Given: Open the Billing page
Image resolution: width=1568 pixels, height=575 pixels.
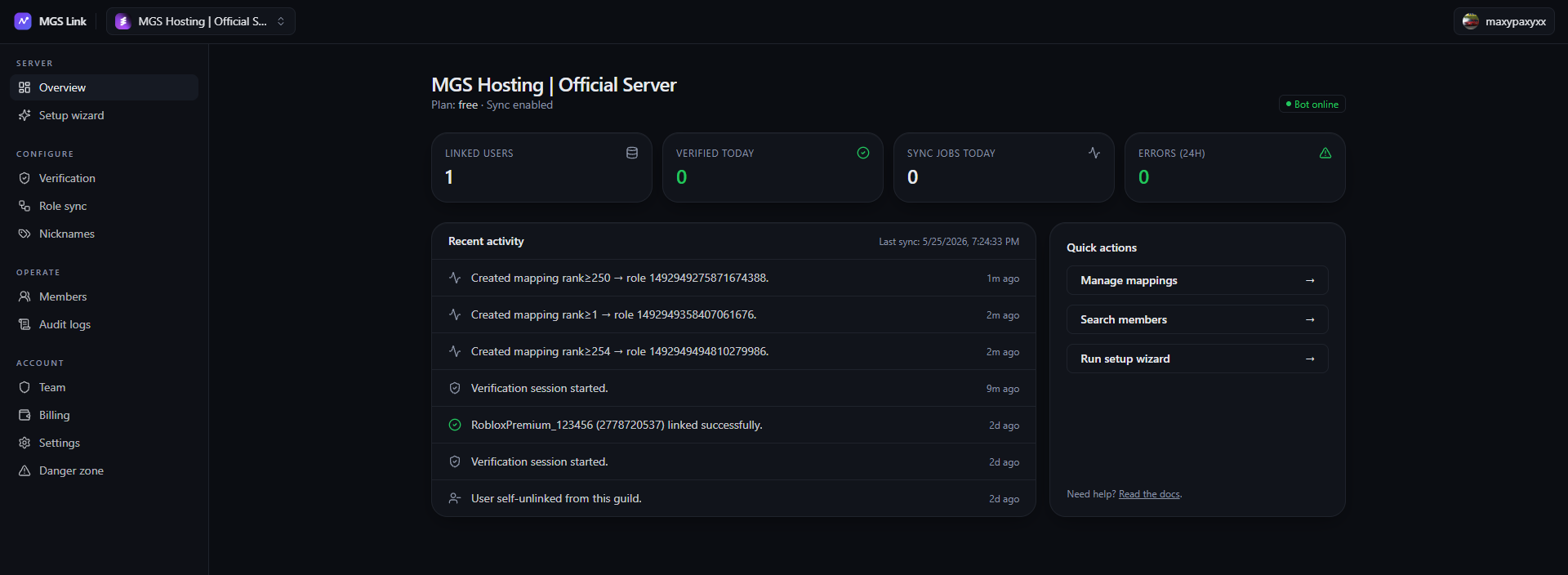Looking at the screenshot, I should (104, 415).
